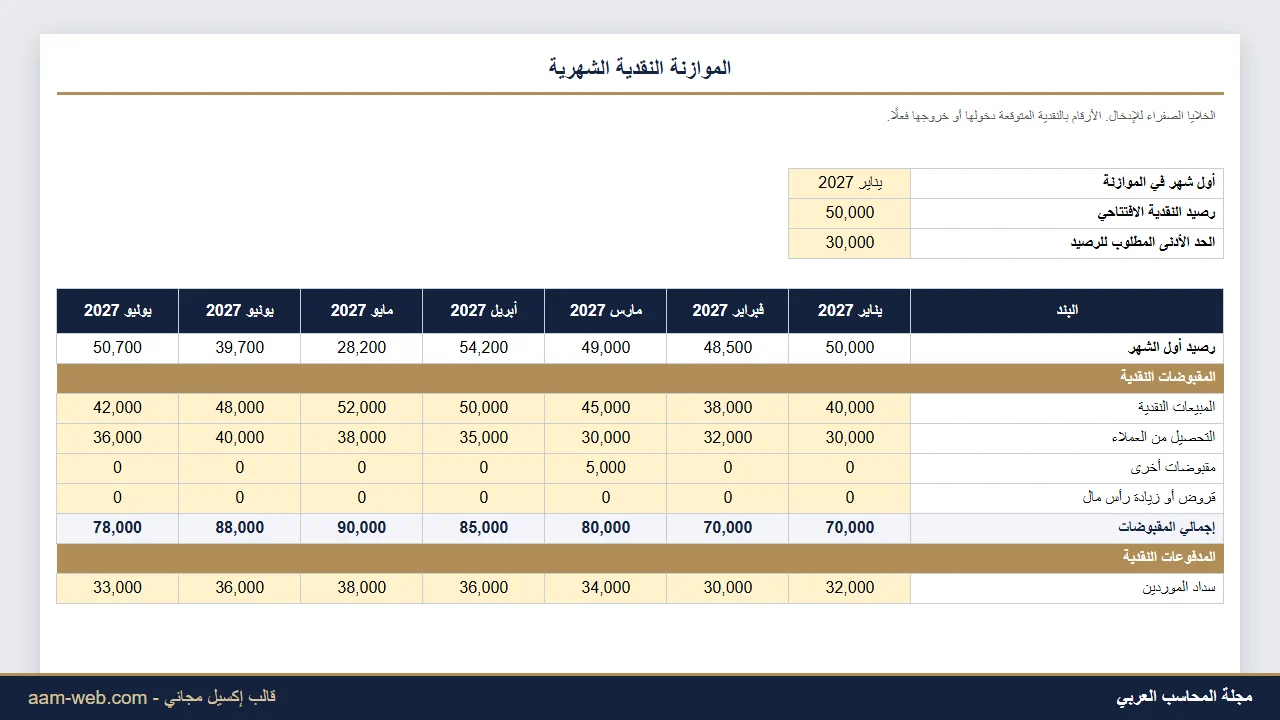Click the row label مقبوضات أخرى
This screenshot has width=1280, height=720.
click(1173, 468)
